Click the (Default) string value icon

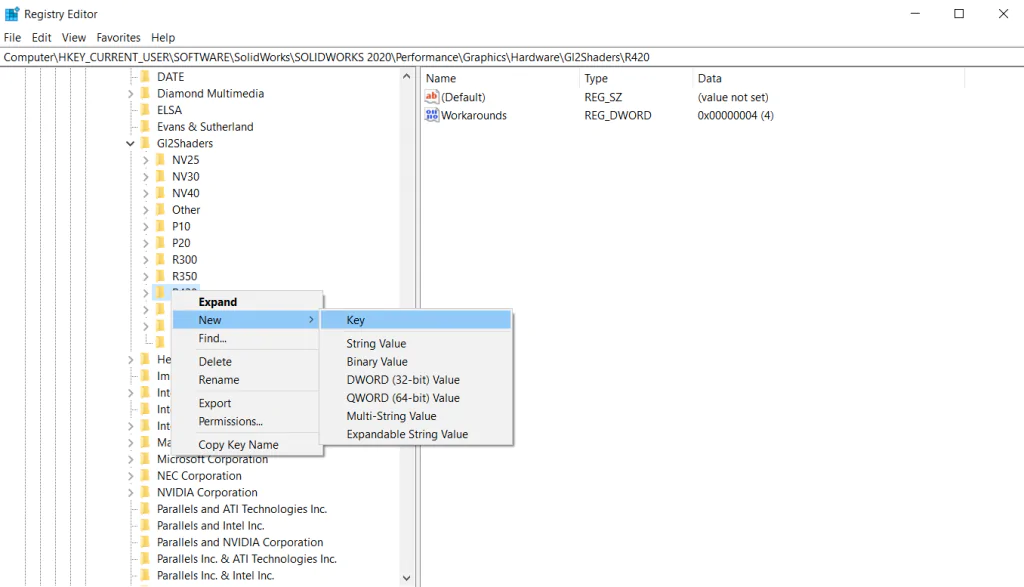click(x=431, y=97)
